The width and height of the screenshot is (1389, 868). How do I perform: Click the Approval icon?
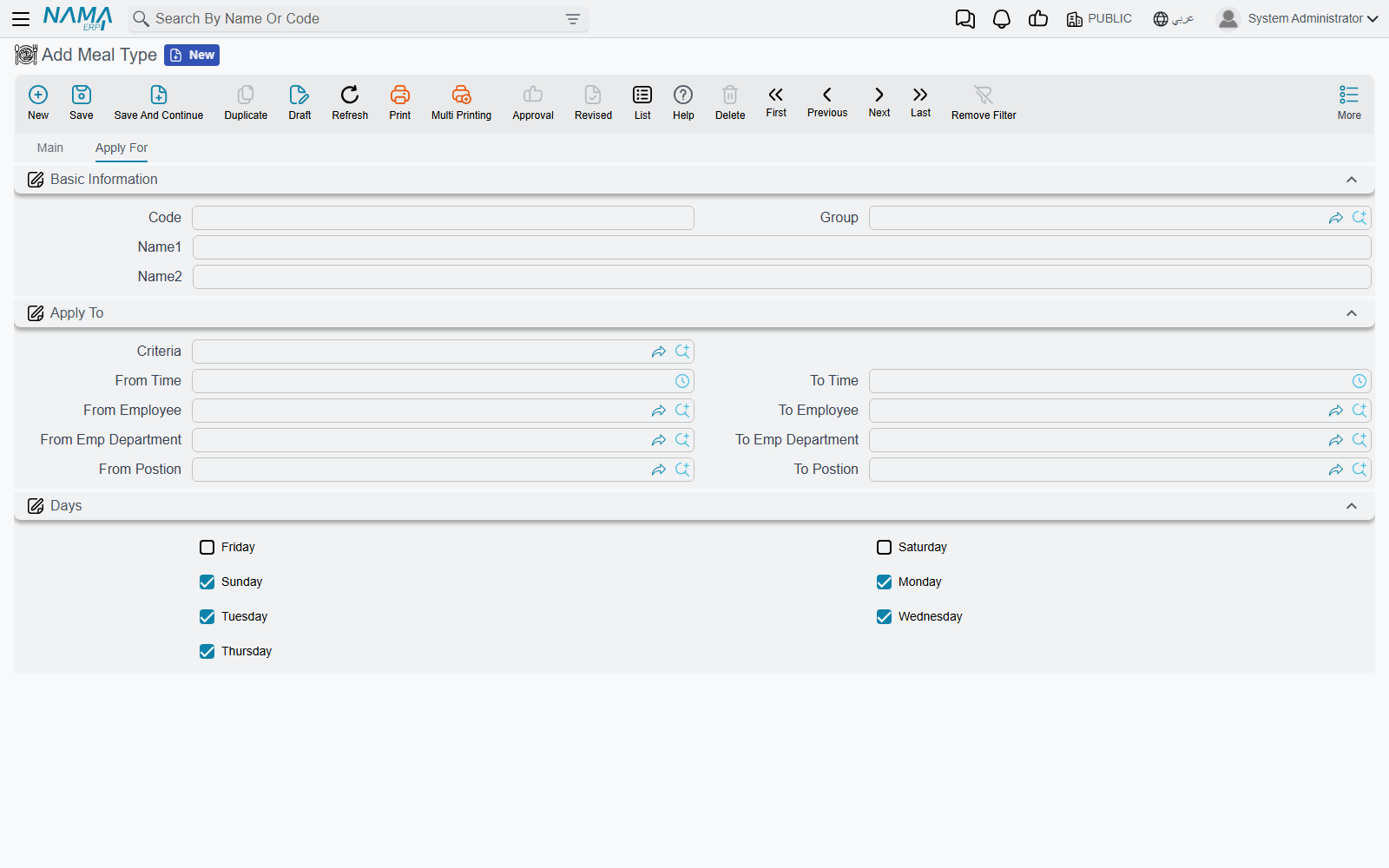(x=533, y=102)
